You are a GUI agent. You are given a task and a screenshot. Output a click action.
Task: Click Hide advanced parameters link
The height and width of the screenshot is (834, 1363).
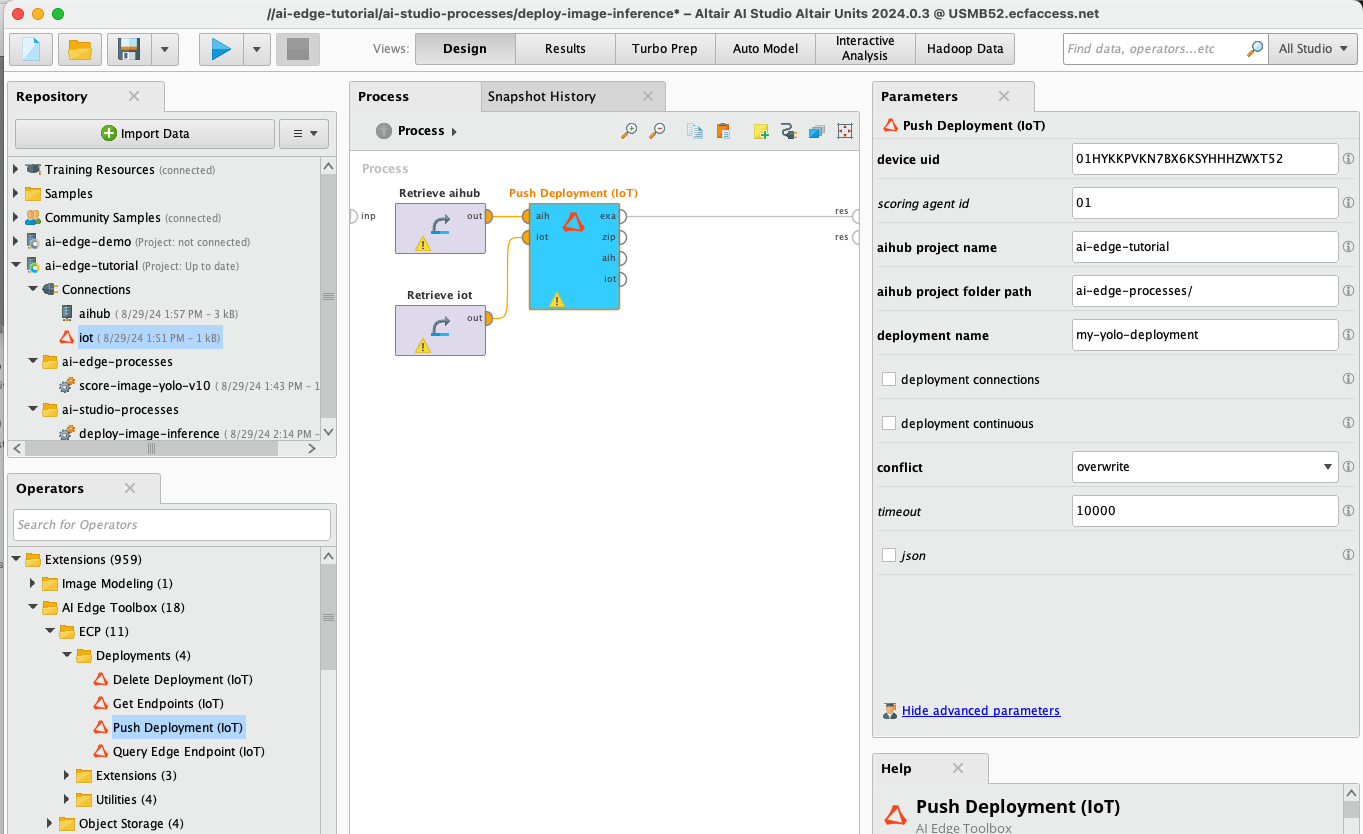(x=980, y=710)
